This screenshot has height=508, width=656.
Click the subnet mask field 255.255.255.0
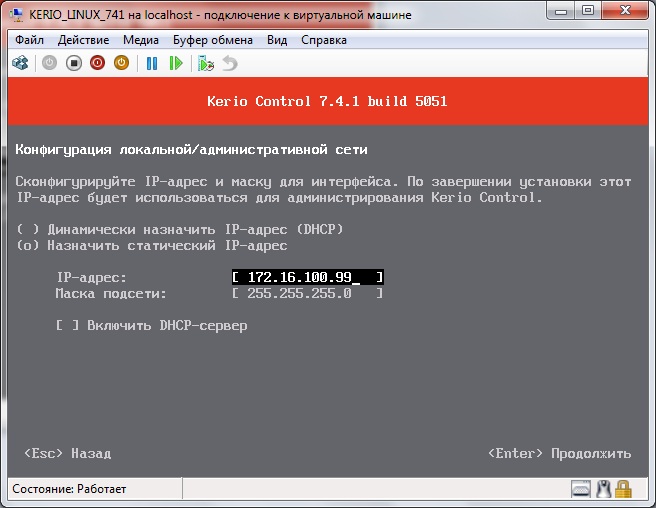308,293
